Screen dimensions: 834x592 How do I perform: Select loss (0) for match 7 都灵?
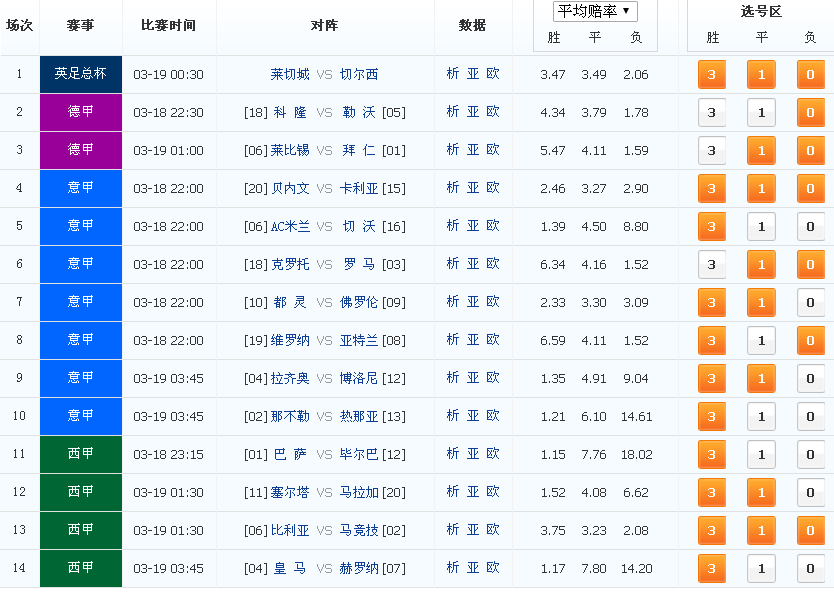point(811,303)
